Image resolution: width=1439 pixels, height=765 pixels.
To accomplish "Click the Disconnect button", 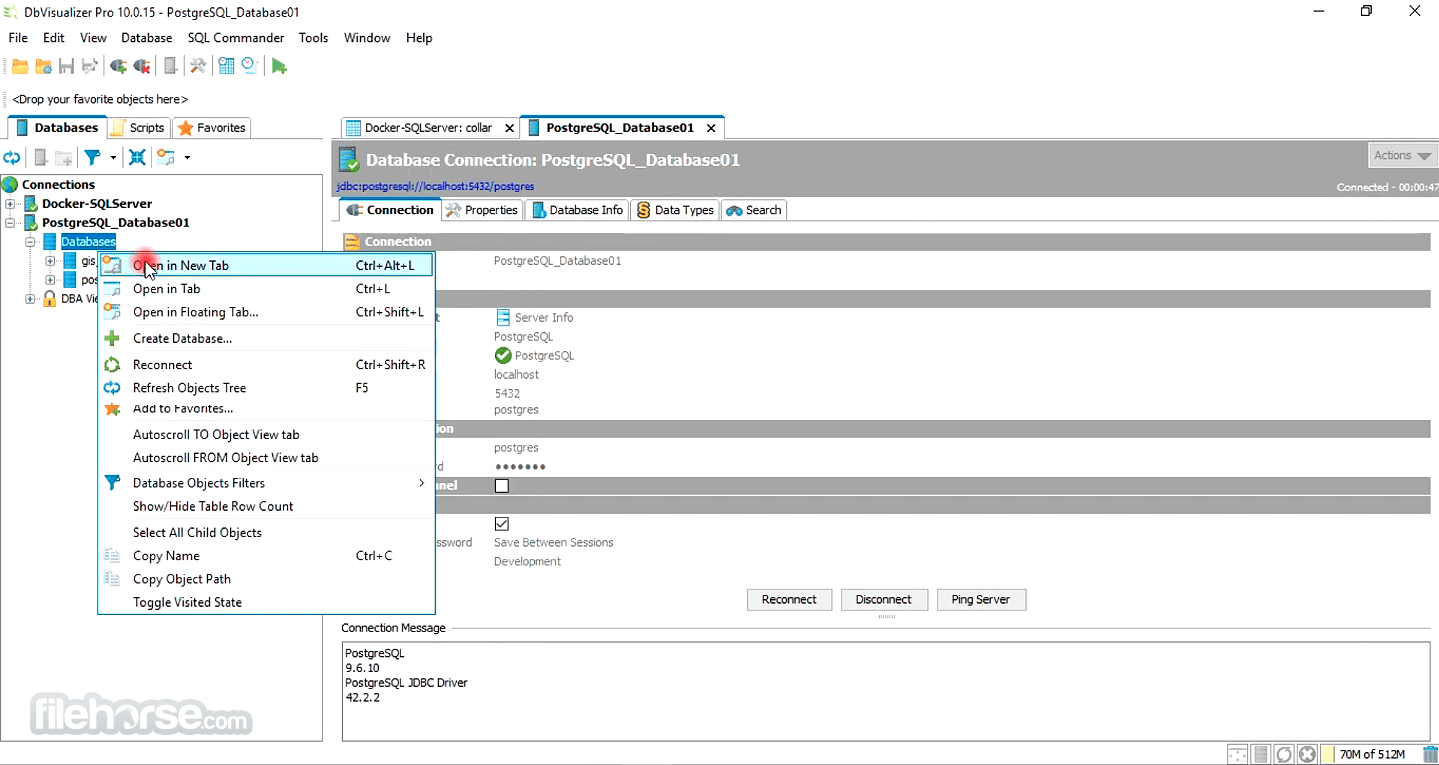I will point(884,600).
